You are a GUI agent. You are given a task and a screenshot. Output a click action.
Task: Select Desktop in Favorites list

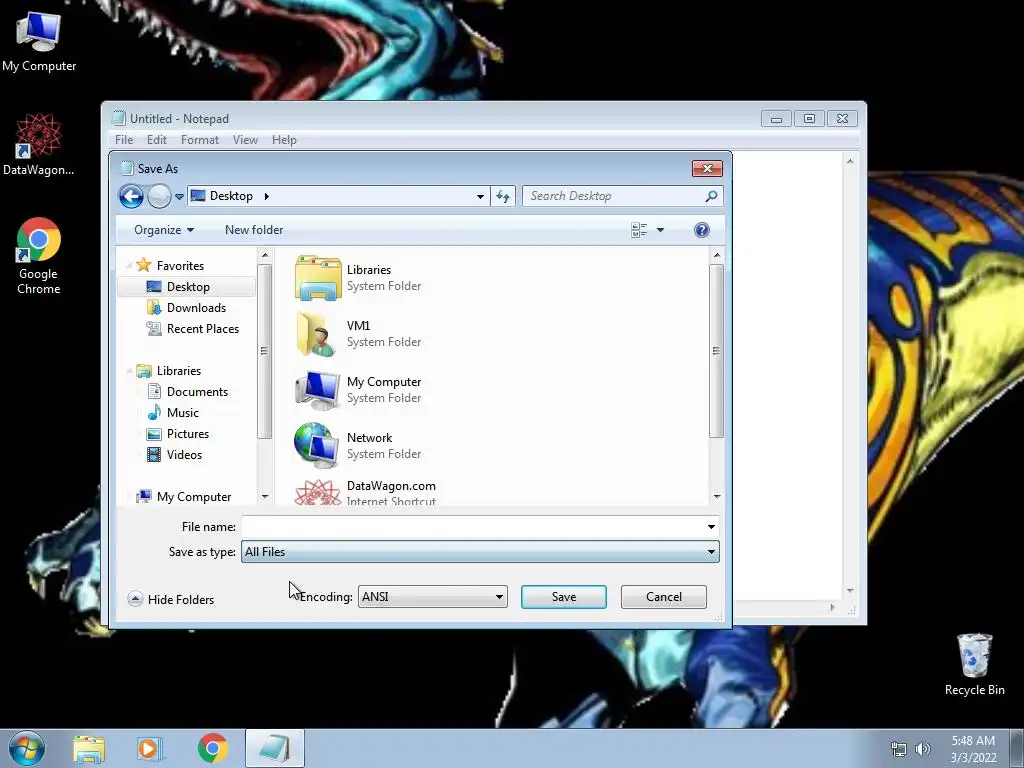[x=187, y=287]
